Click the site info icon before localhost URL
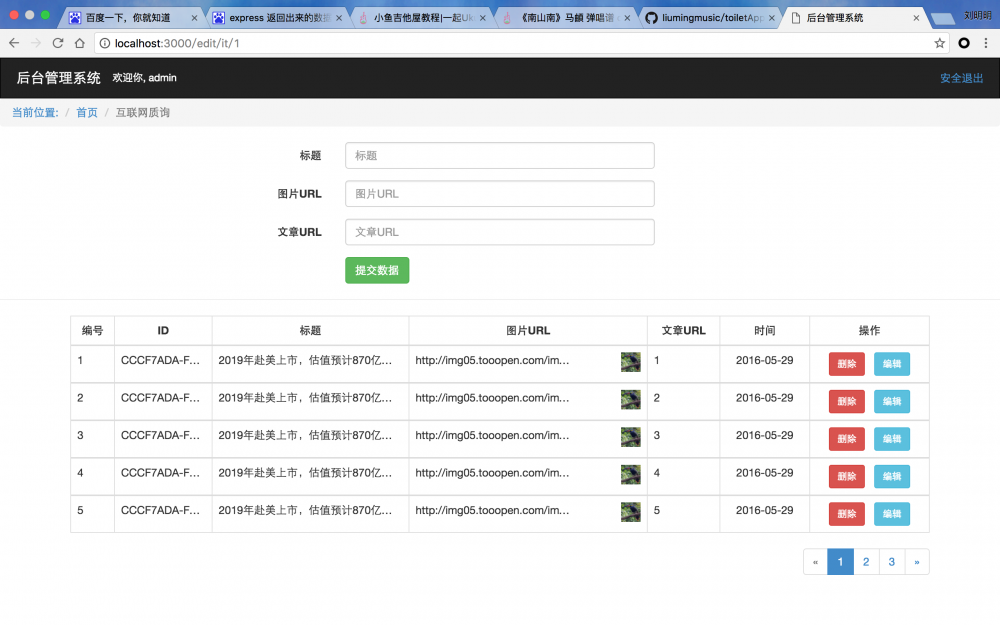Image resolution: width=1000 pixels, height=625 pixels. pyautogui.click(x=105, y=44)
